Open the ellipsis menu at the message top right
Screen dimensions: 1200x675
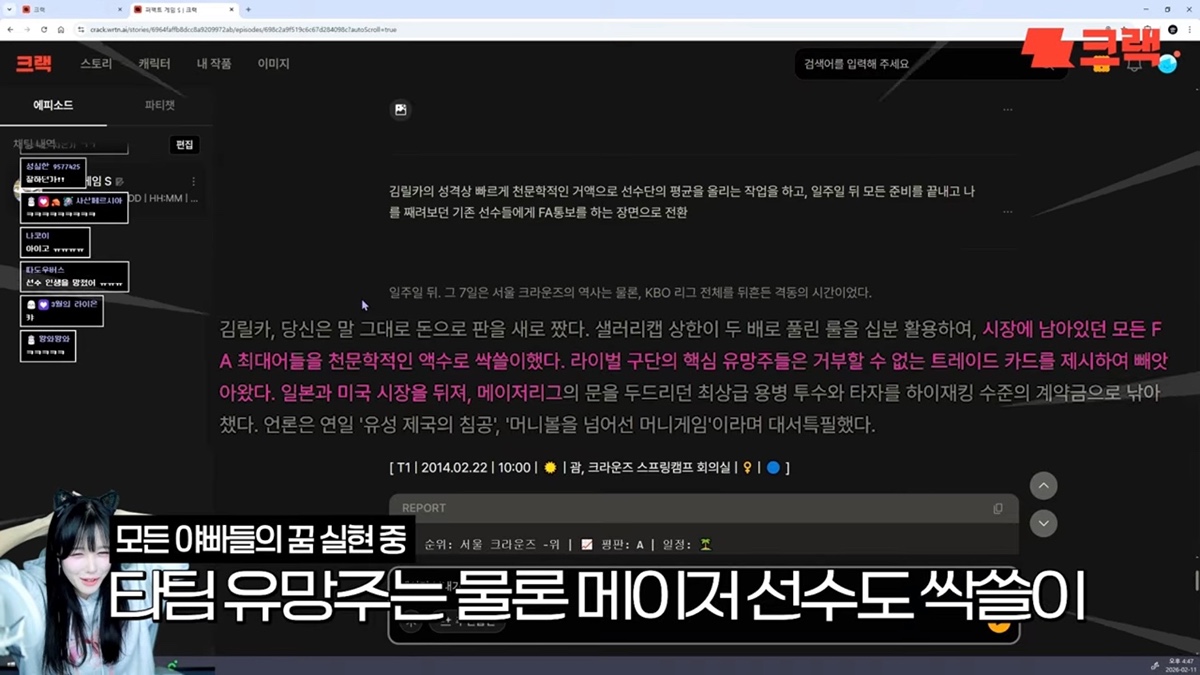pos(1007,110)
